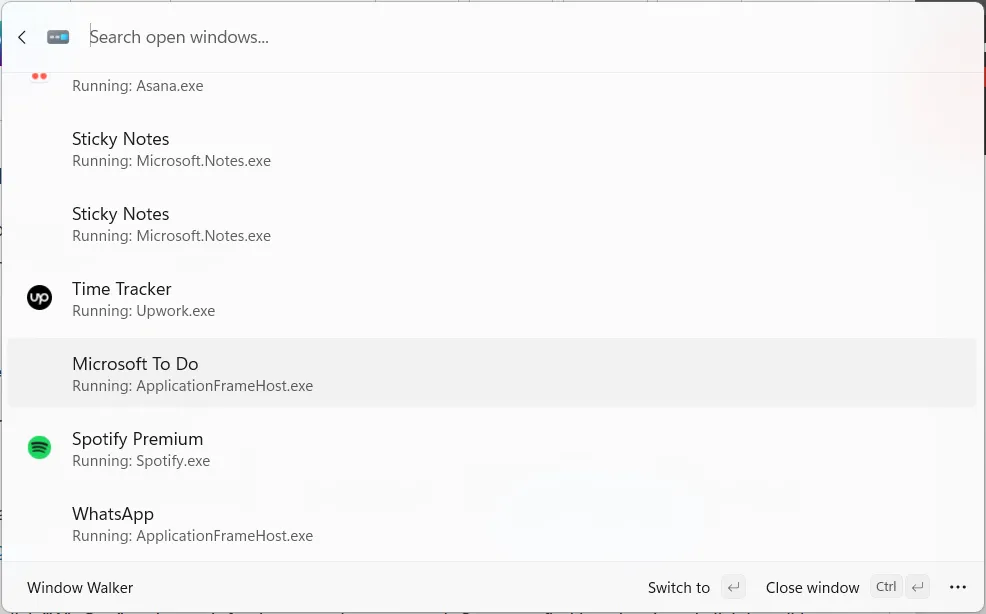The width and height of the screenshot is (986, 614).
Task: Click the Enter icon after the Ctrl badge
Action: click(x=917, y=587)
